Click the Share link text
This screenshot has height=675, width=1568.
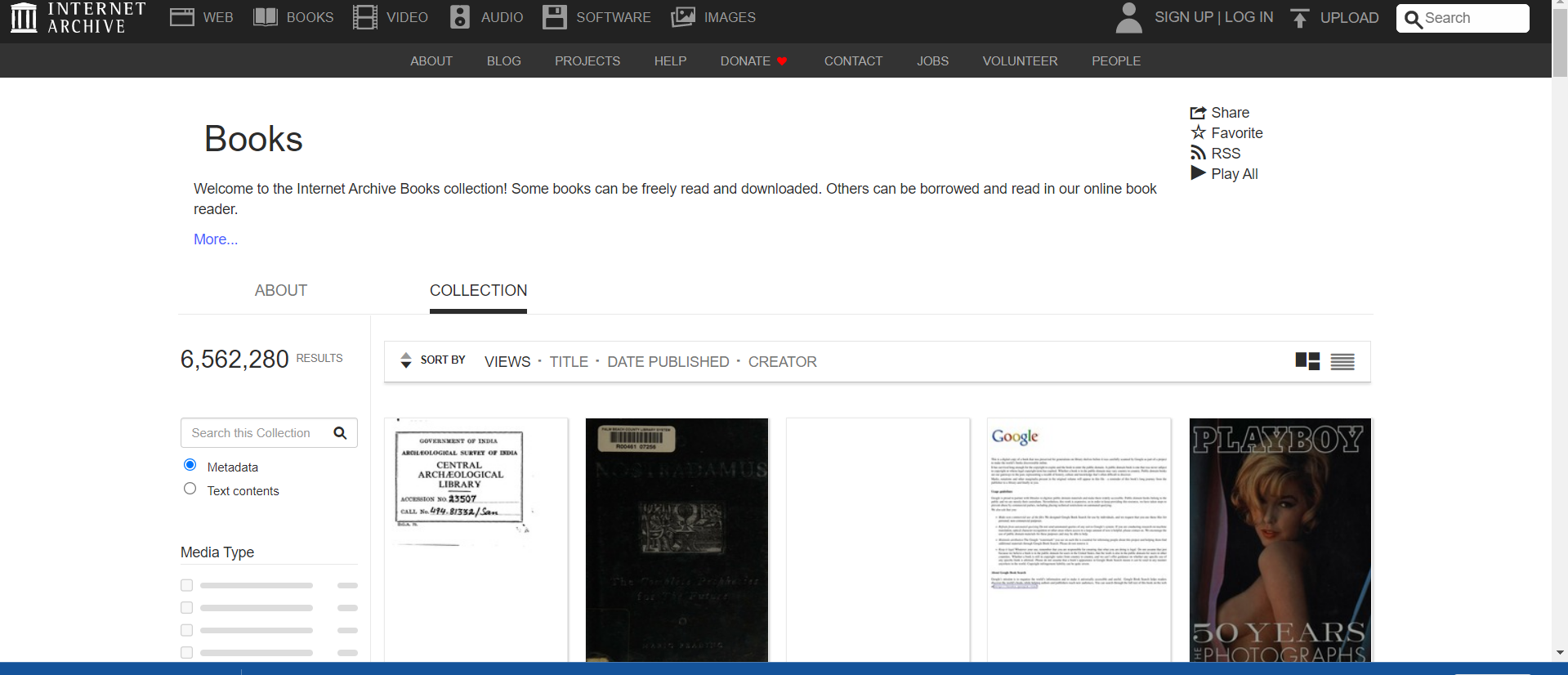pyautogui.click(x=1231, y=113)
